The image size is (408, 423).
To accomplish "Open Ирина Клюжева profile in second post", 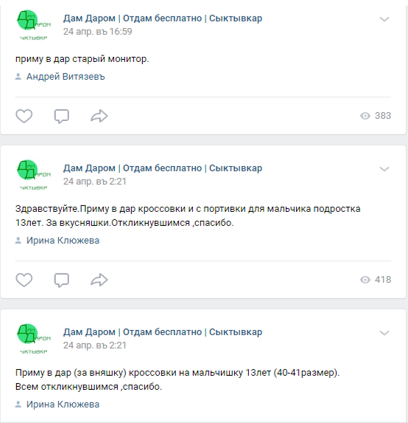I will pyautogui.click(x=63, y=240).
